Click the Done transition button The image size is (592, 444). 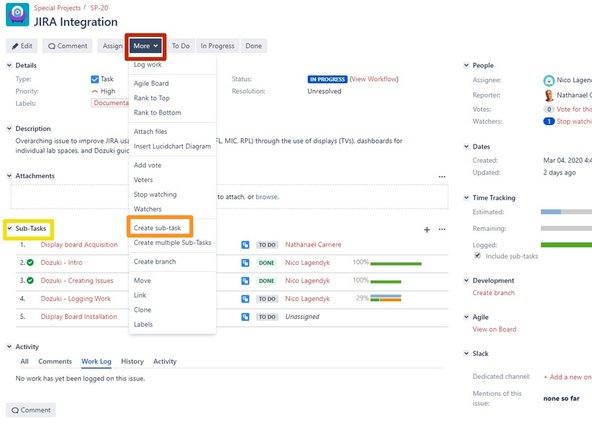tap(253, 46)
